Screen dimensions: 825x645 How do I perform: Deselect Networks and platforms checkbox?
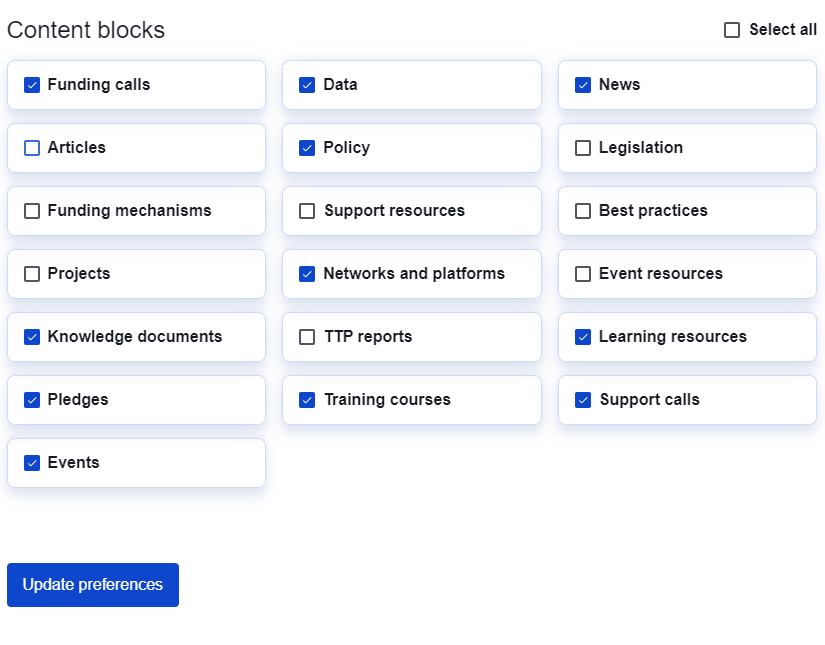[x=307, y=274]
